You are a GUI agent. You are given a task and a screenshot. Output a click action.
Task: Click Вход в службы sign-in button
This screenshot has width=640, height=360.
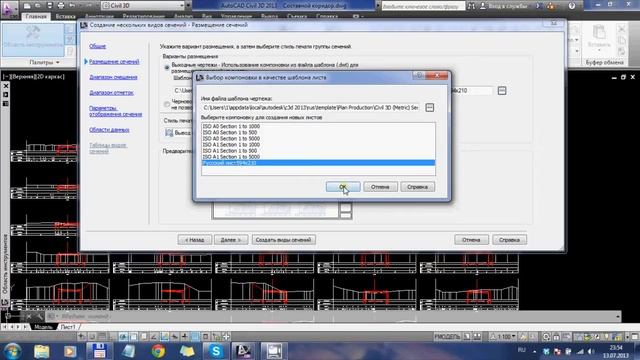[x=504, y=6]
